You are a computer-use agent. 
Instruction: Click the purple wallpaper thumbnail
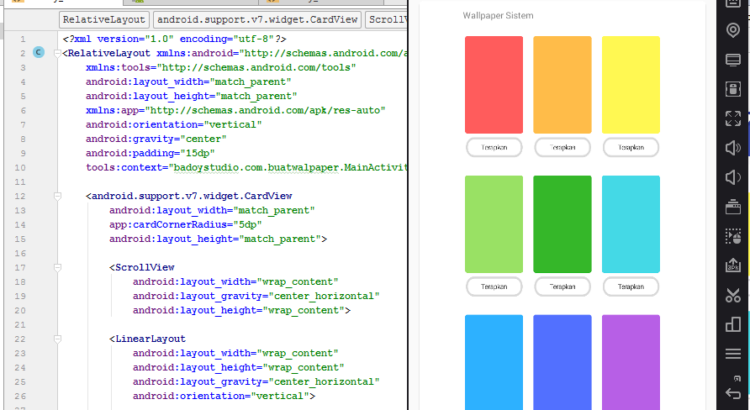pos(630,360)
